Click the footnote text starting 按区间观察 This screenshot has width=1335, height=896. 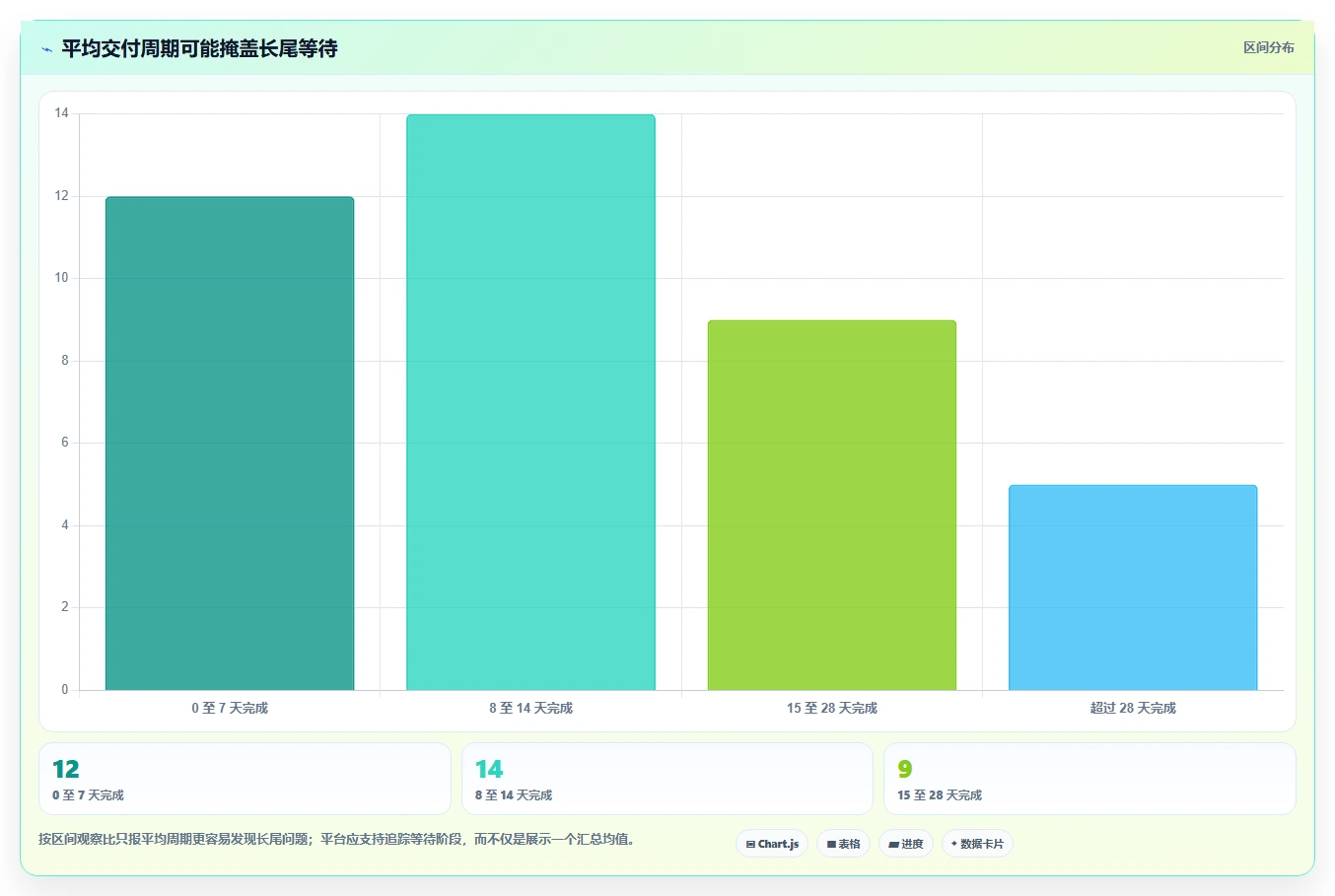339,840
